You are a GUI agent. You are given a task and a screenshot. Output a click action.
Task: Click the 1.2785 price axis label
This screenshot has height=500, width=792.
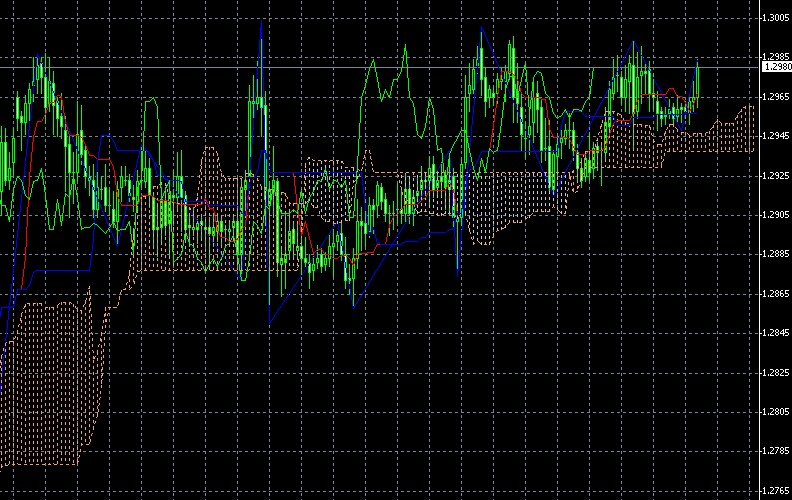(x=777, y=451)
